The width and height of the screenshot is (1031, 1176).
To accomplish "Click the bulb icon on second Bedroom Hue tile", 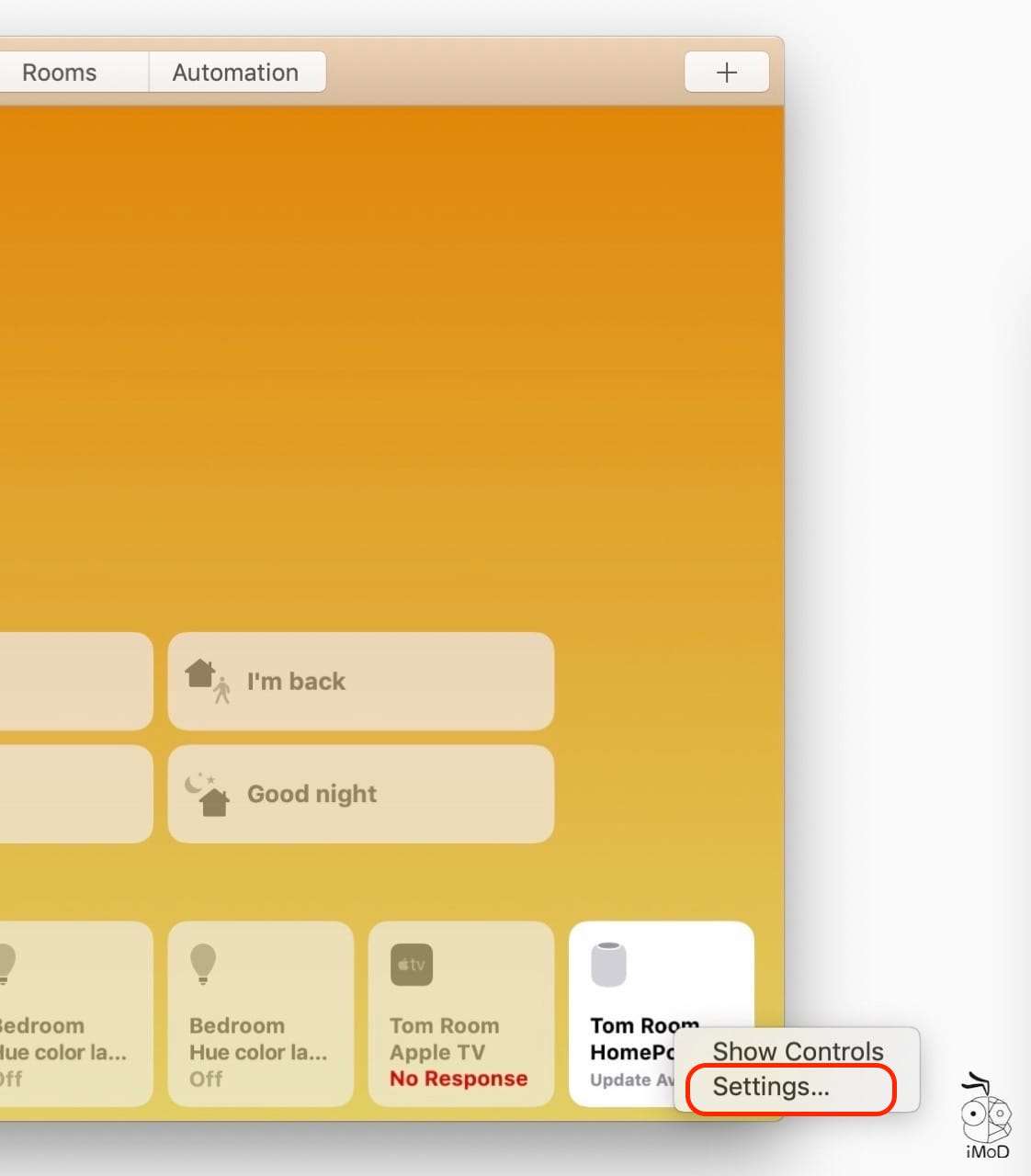I will point(202,964).
